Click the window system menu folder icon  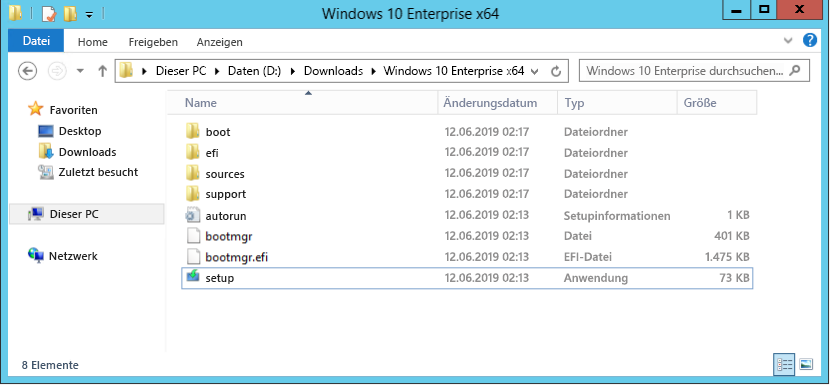(15, 13)
